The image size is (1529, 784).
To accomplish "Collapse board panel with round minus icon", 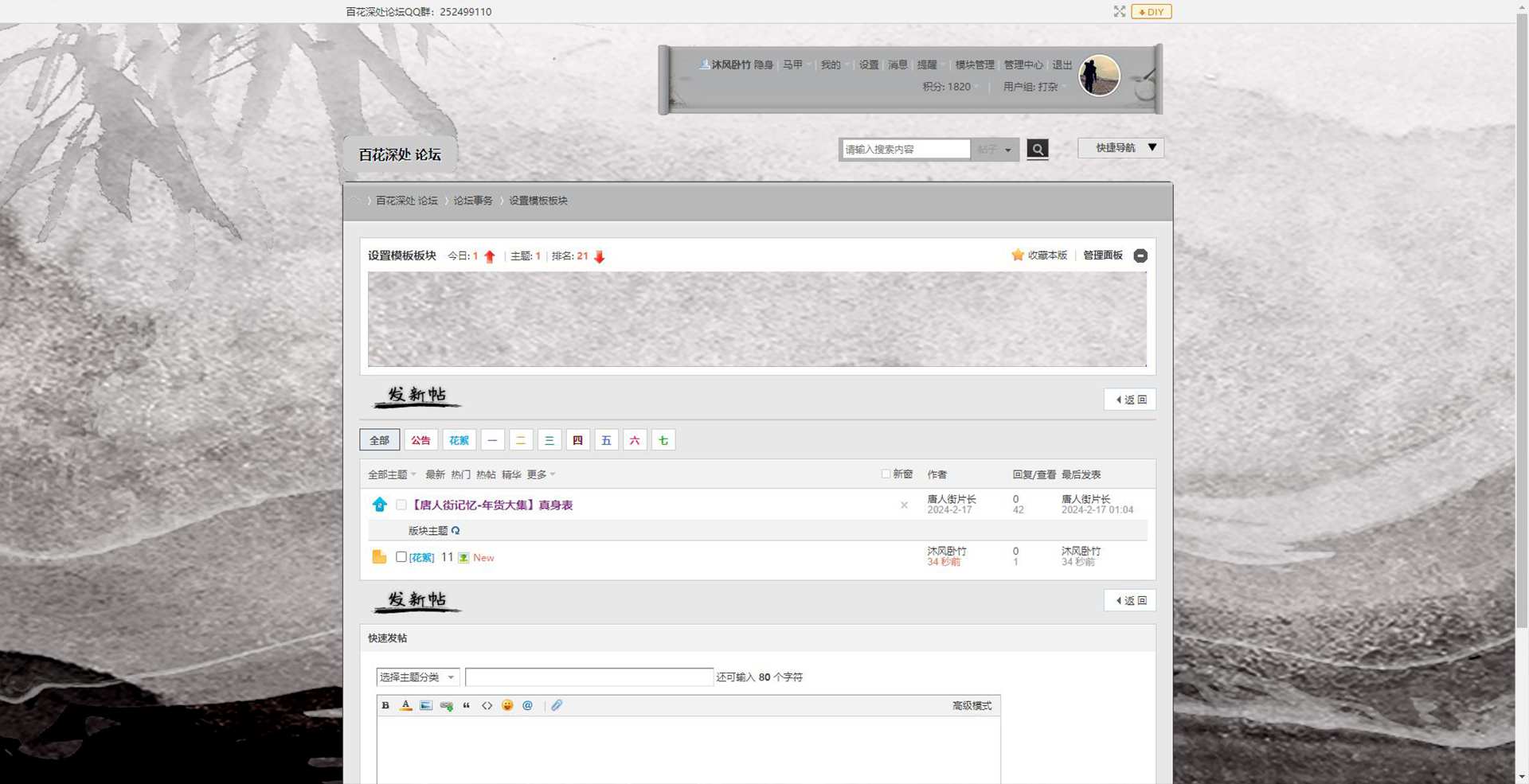I will pyautogui.click(x=1140, y=255).
